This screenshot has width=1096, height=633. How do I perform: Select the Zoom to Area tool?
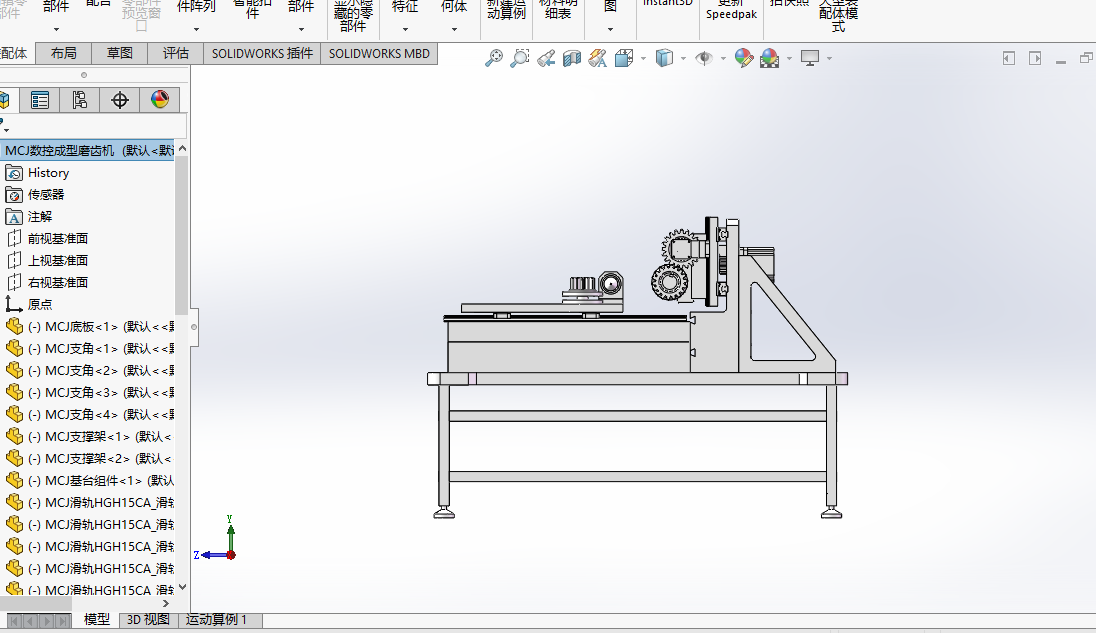point(519,59)
